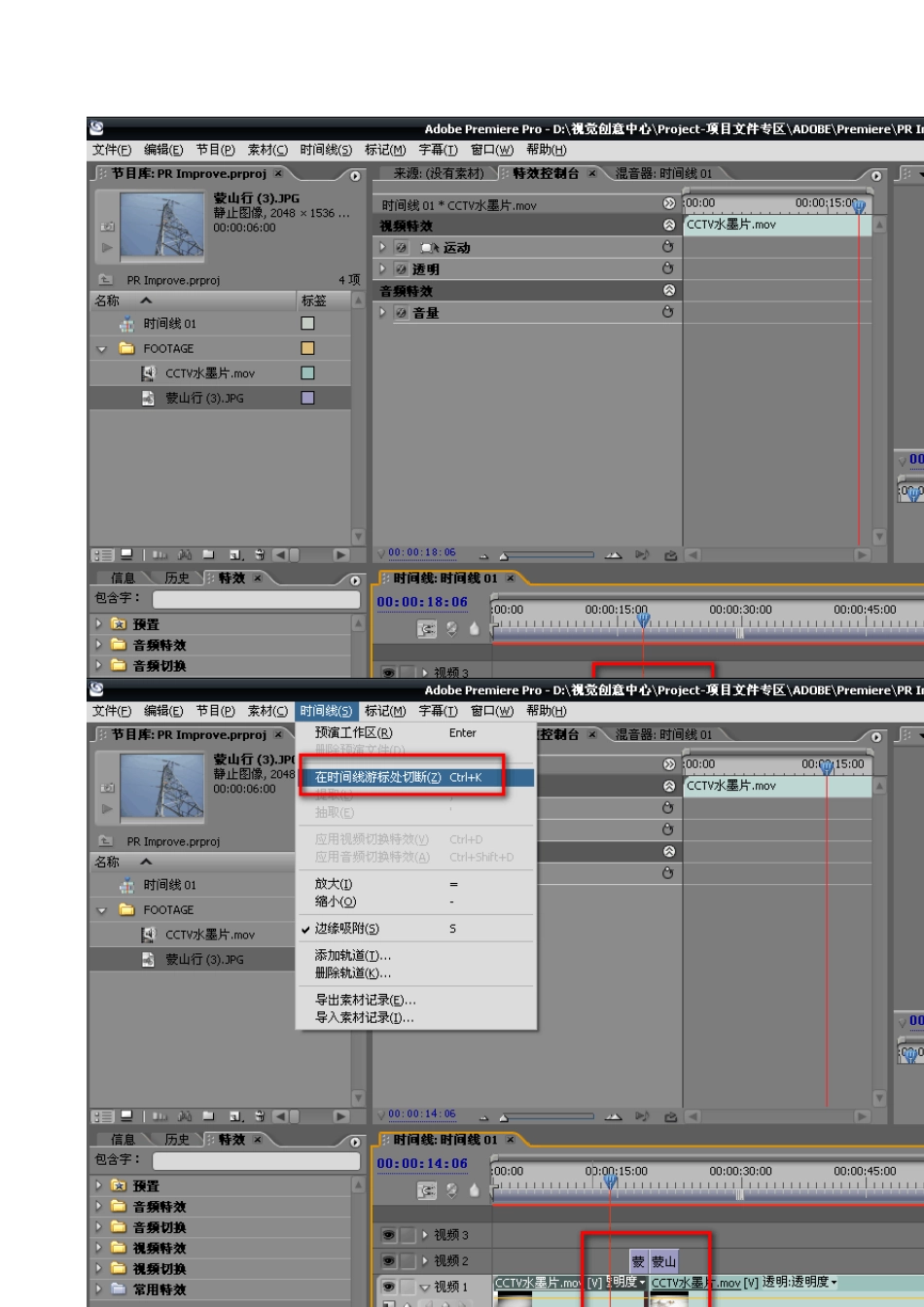924x1307 pixels.
Task: Expand 视频 2 track in lower timeline
Action: 425,1261
